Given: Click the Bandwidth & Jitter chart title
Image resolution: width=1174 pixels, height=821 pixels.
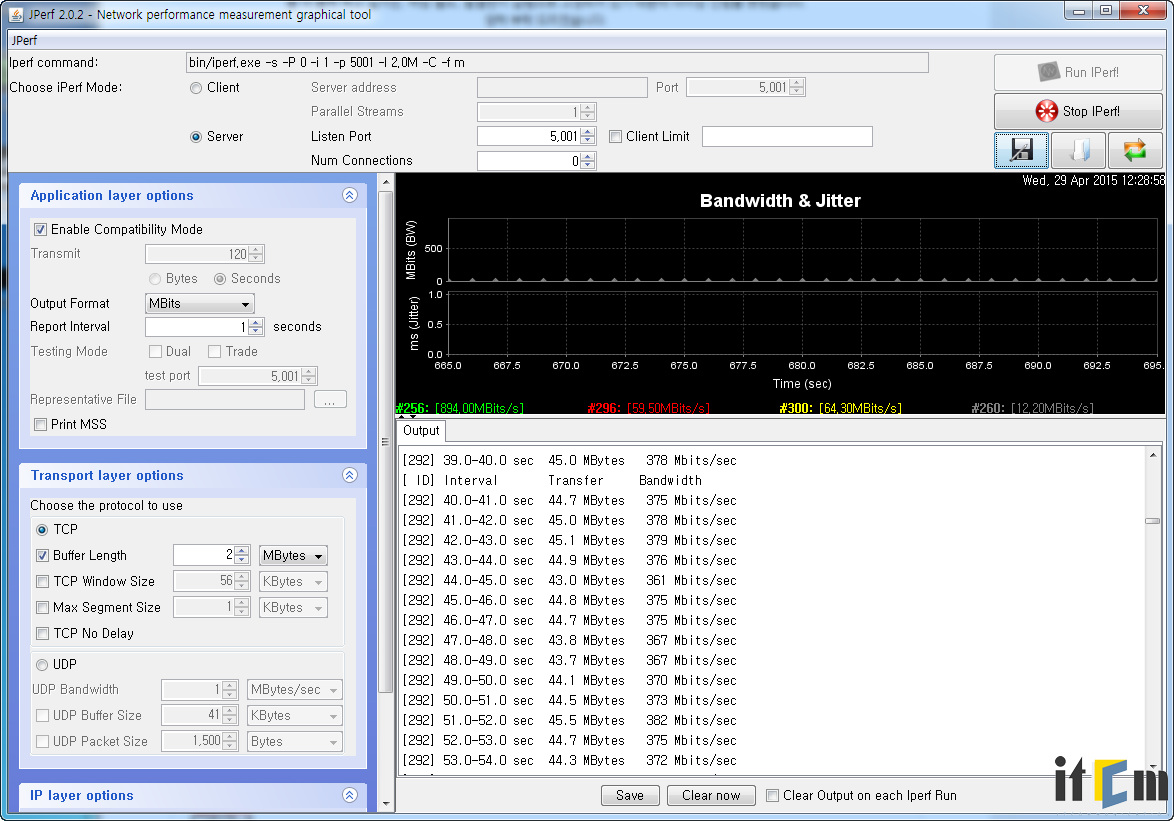Looking at the screenshot, I should click(780, 201).
